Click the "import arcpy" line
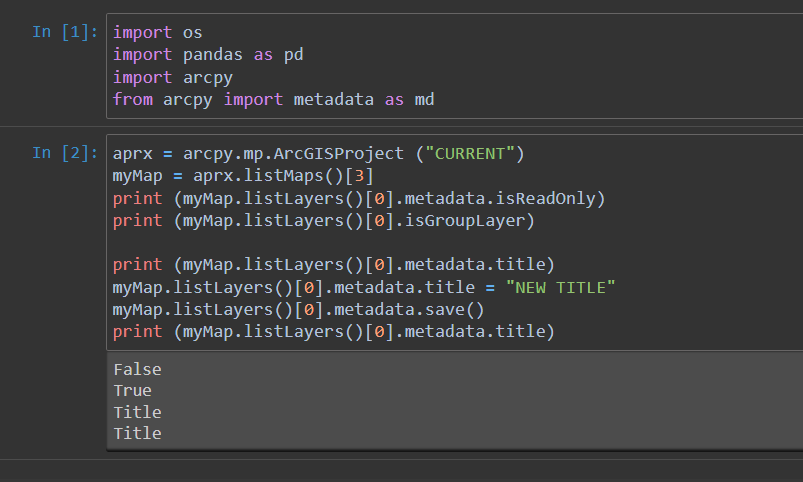The image size is (803, 482). coord(173,77)
